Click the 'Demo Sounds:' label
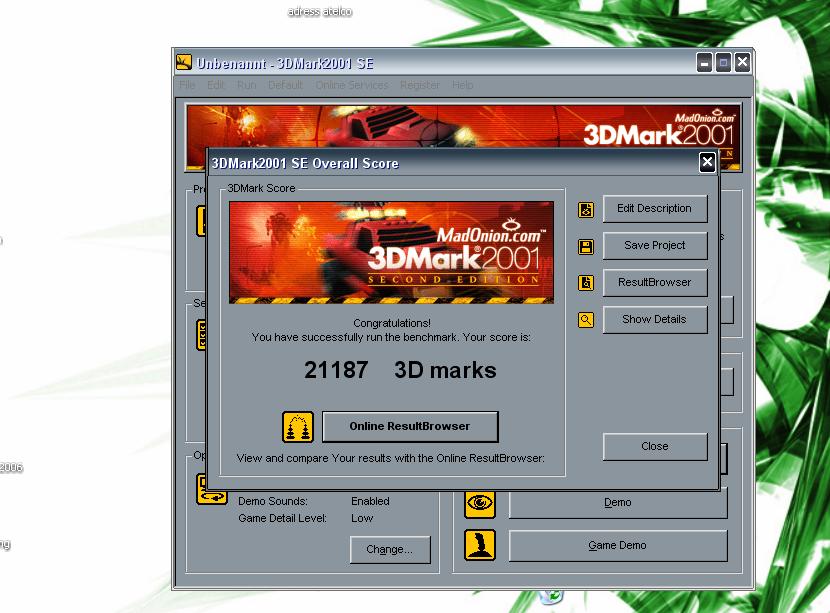Viewport: 830px width, 613px height. [273, 501]
